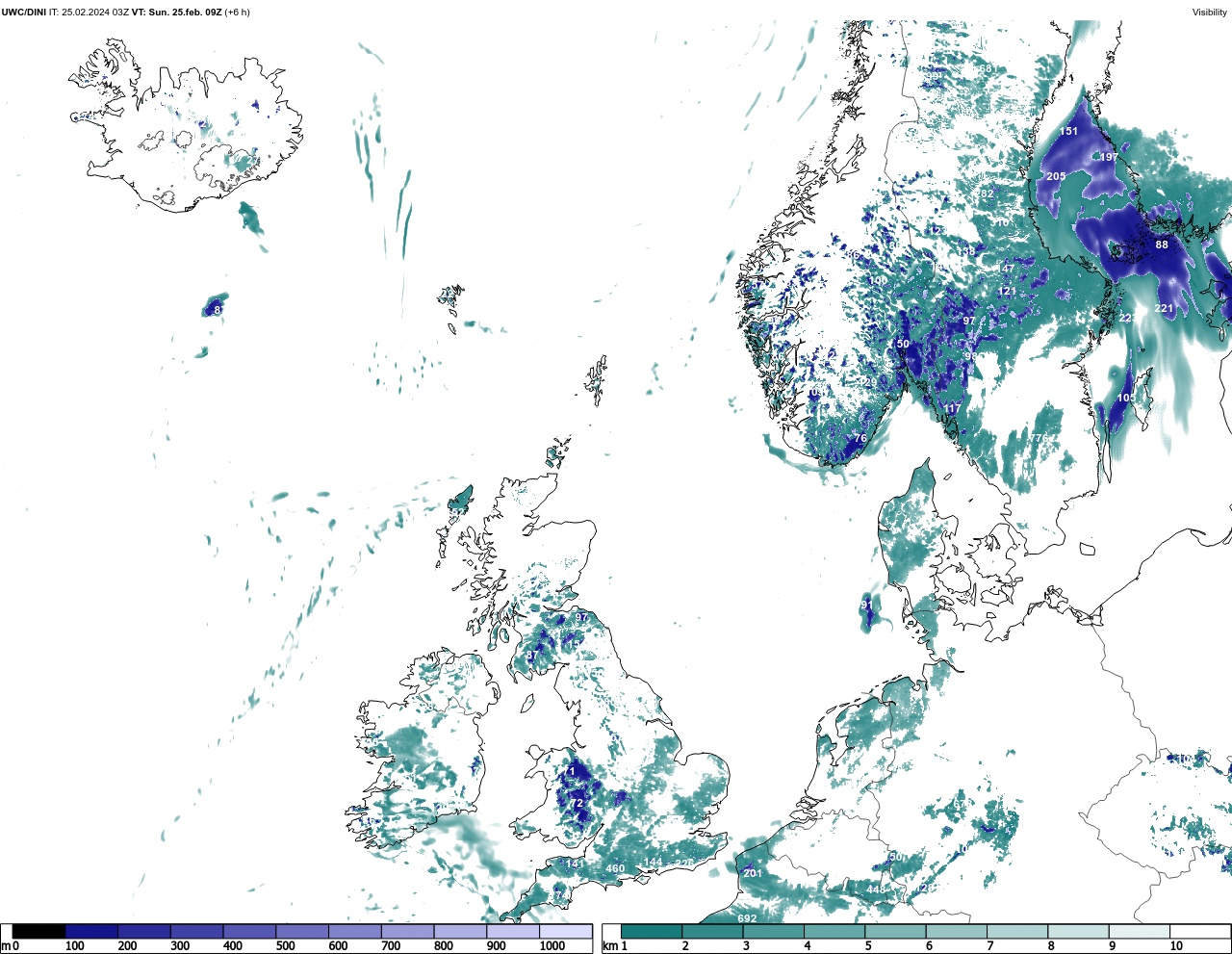Click the '221' visibility value on map
1232x954 pixels.
1164,308
